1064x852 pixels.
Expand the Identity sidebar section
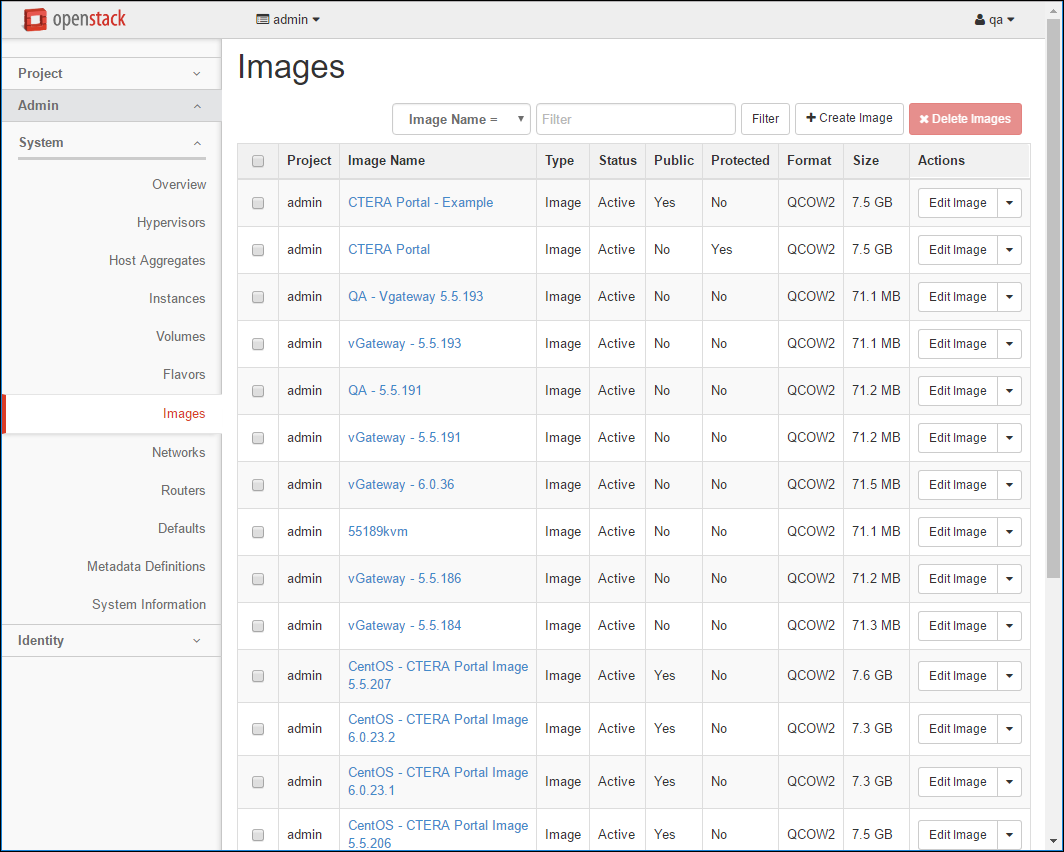(111, 640)
